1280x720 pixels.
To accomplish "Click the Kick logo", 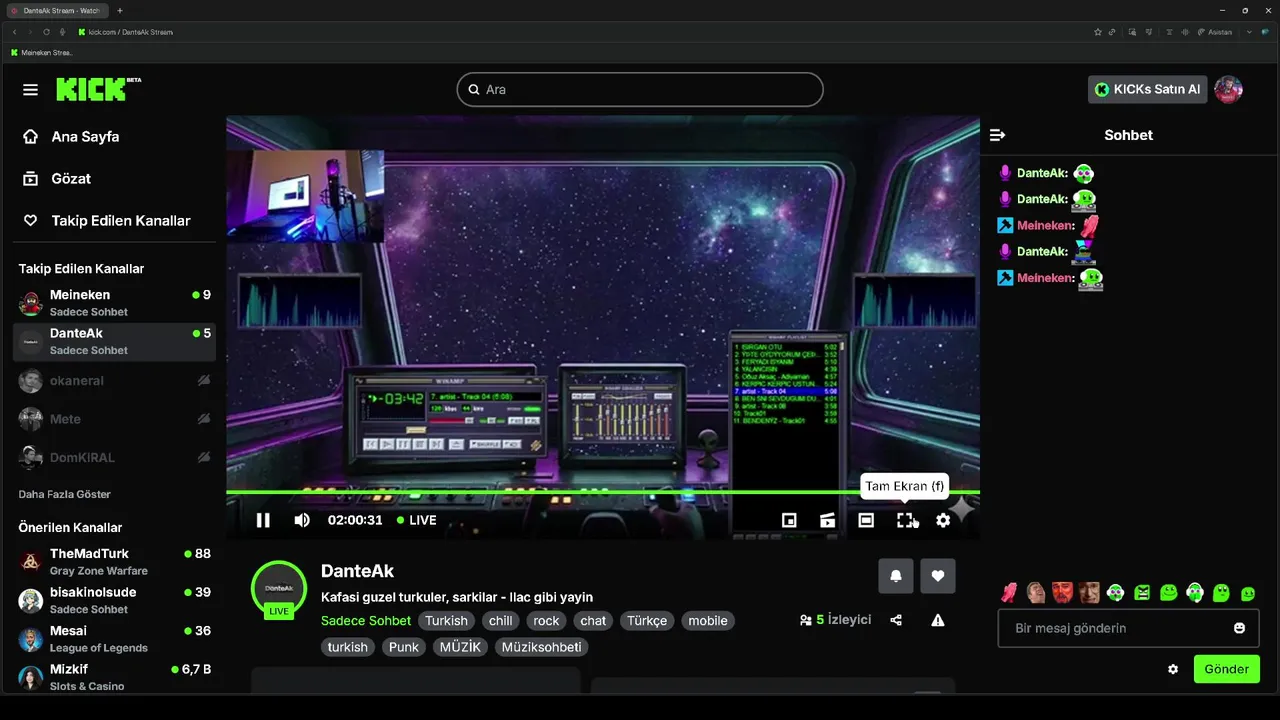I will coord(97,89).
